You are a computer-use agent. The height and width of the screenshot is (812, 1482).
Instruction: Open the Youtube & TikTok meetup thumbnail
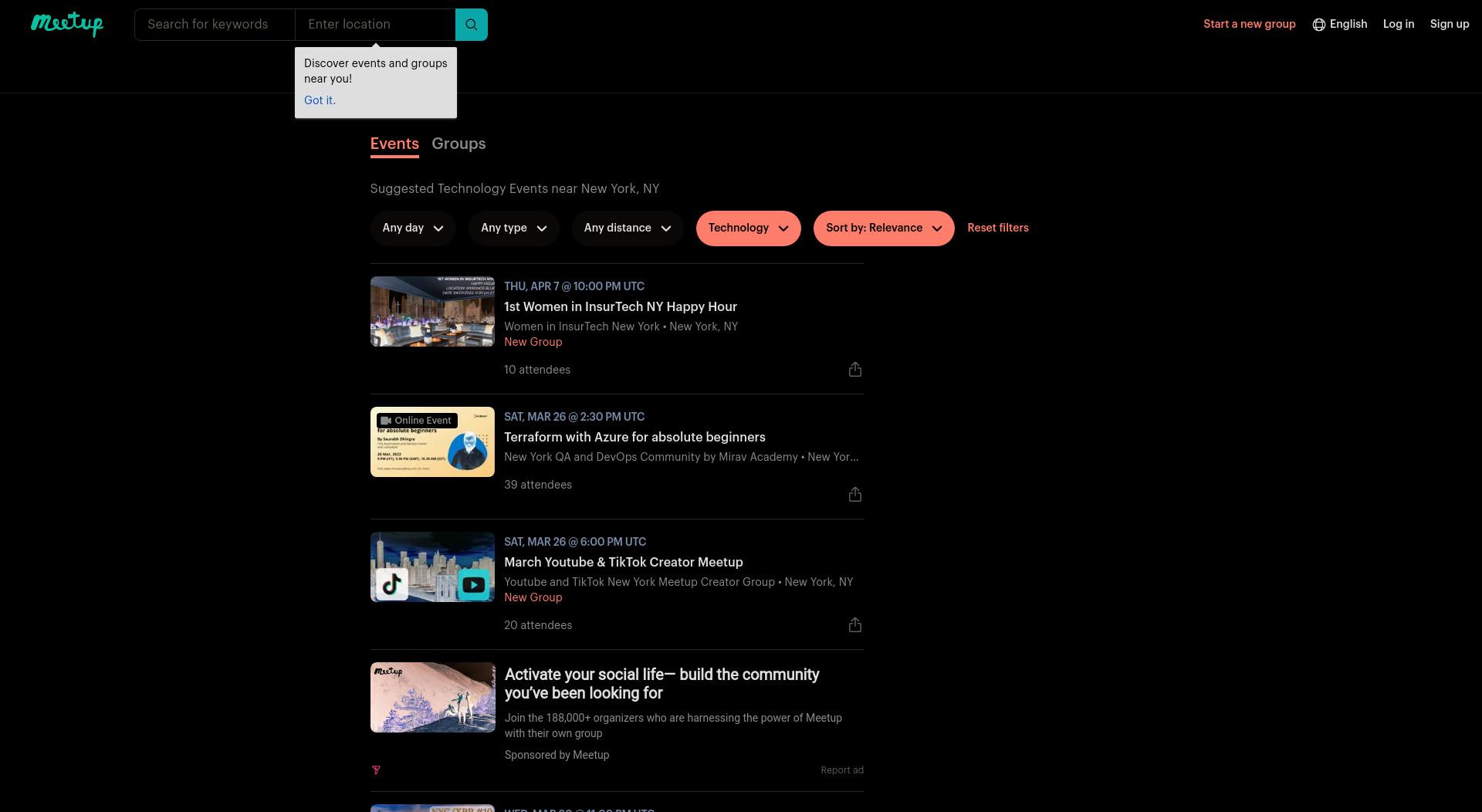(x=432, y=567)
